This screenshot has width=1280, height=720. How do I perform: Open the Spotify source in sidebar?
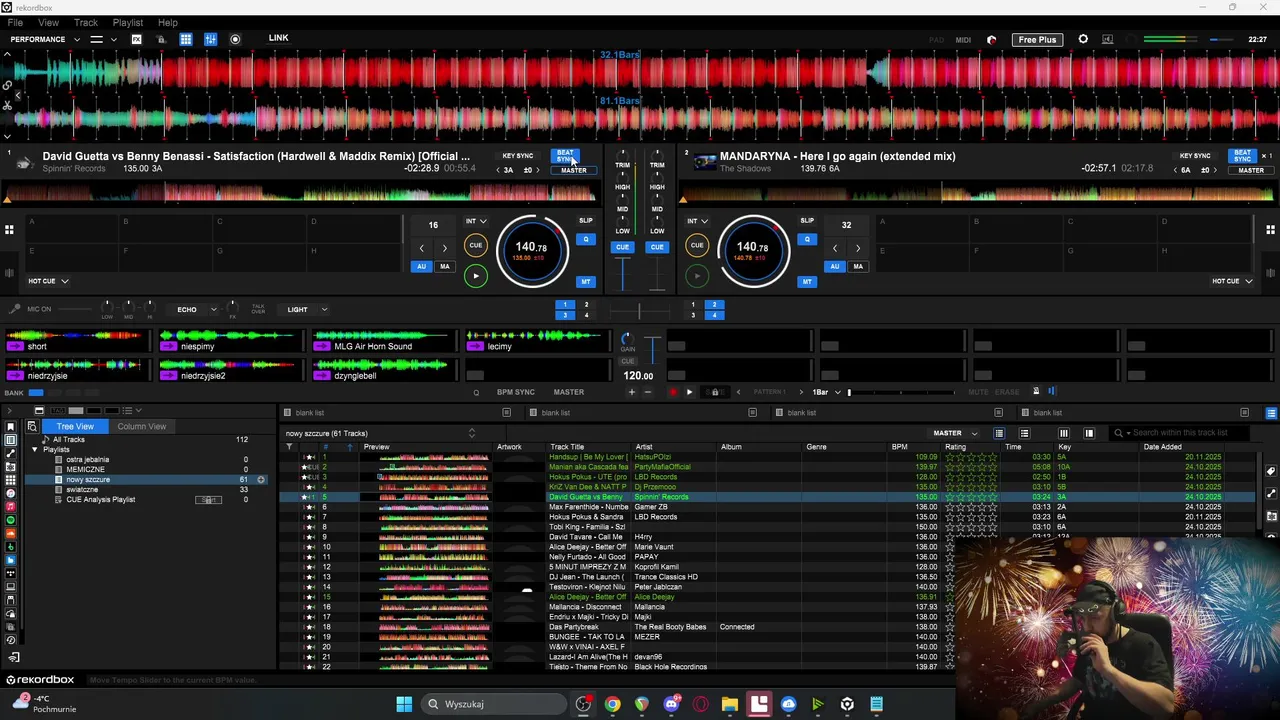11,520
